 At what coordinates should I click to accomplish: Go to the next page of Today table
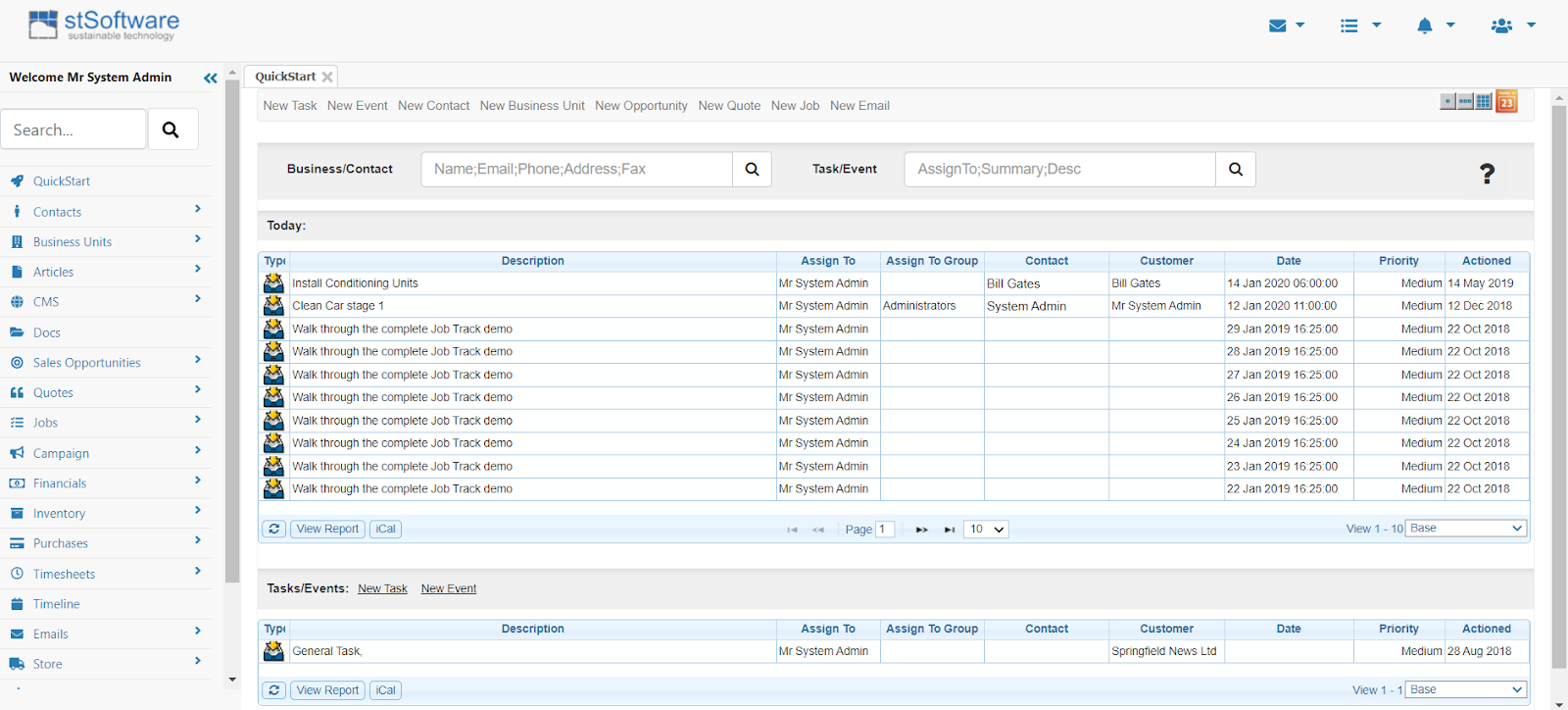click(921, 530)
